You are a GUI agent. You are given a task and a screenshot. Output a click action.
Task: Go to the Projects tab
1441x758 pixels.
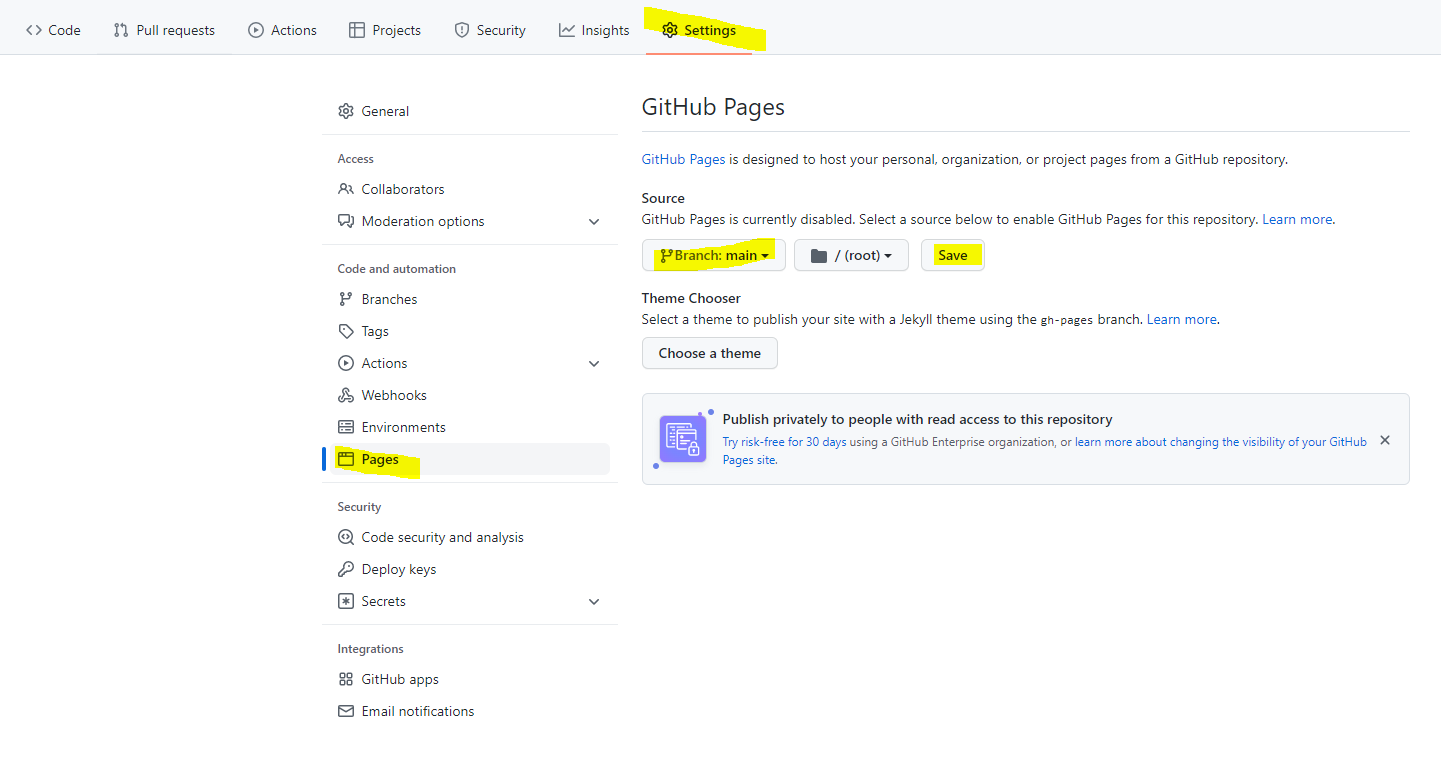click(x=385, y=30)
